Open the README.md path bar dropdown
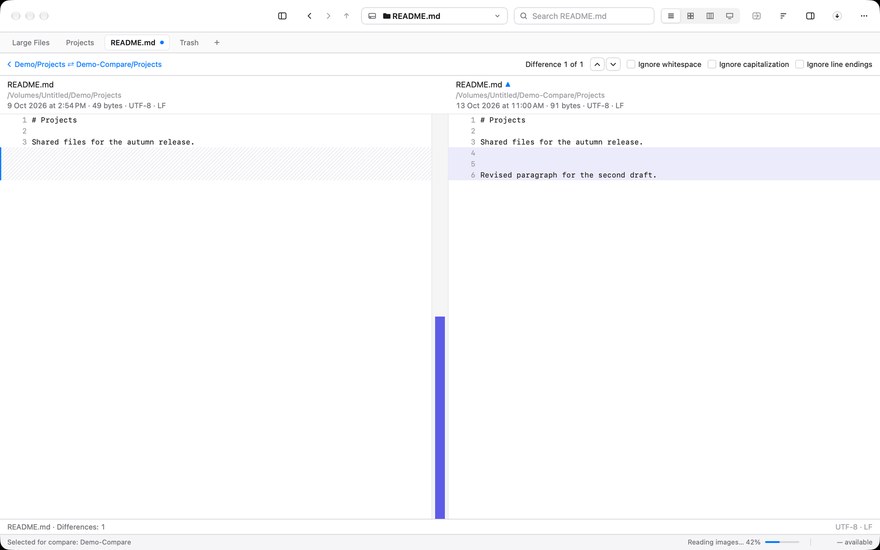The height and width of the screenshot is (550, 880). [x=497, y=16]
